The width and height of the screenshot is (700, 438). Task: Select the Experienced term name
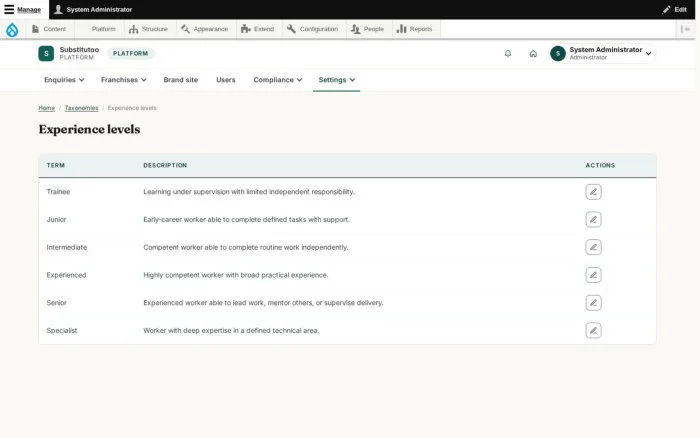pos(66,275)
